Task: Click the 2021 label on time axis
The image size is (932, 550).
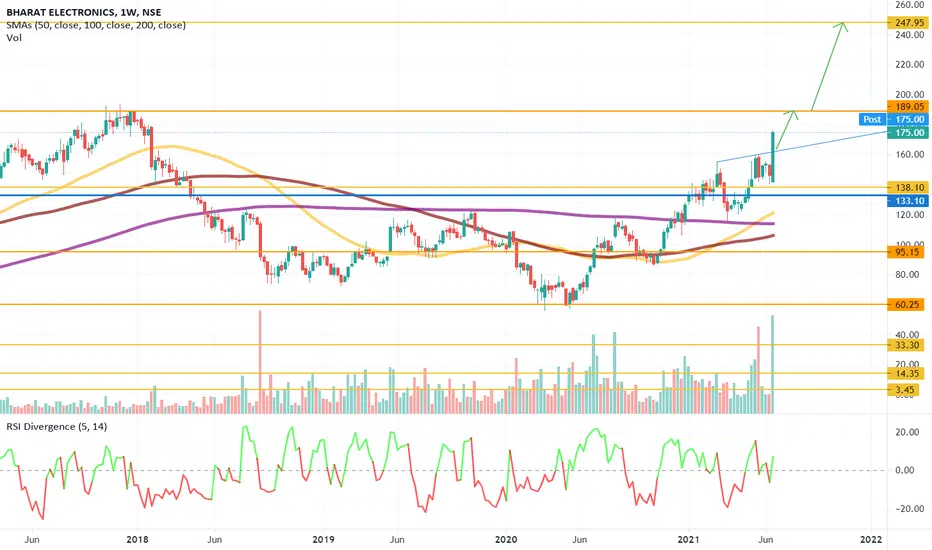Action: pos(689,539)
